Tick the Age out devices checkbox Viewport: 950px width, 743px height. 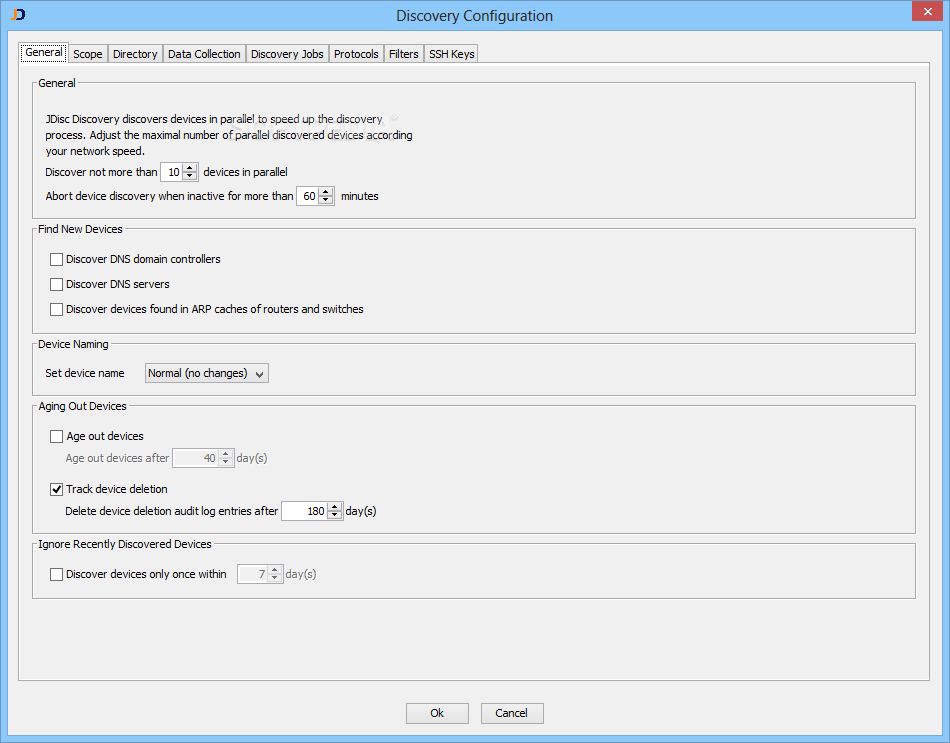(56, 436)
